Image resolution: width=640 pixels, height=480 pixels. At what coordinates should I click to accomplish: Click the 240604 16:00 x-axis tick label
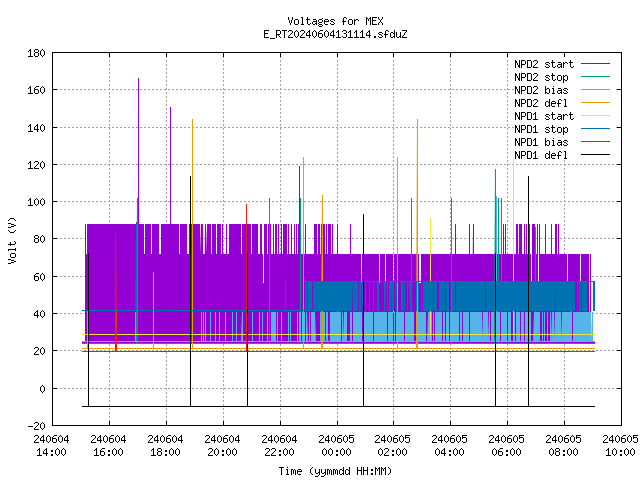coord(108,446)
